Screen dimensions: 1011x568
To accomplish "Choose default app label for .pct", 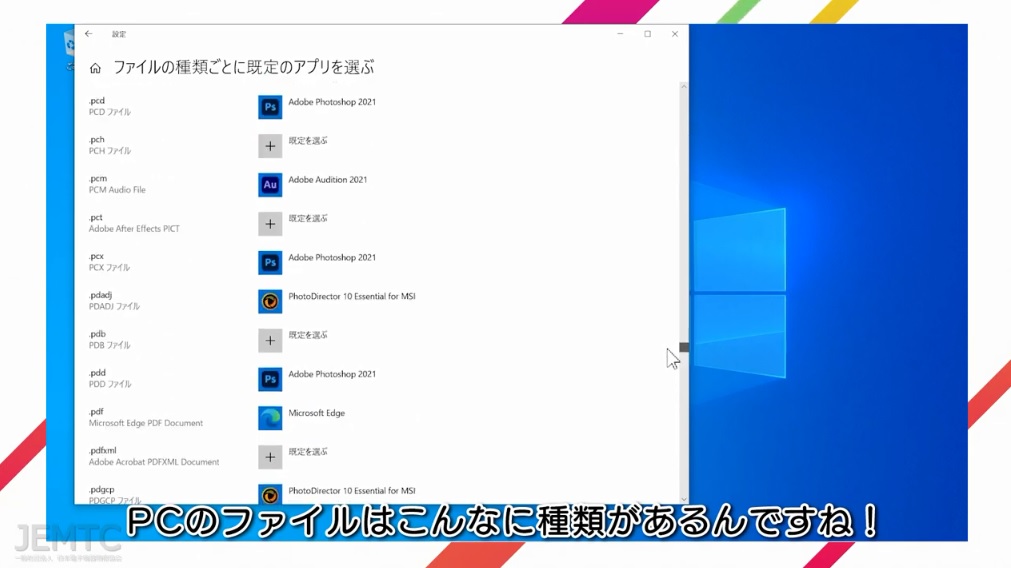I will (x=308, y=219).
